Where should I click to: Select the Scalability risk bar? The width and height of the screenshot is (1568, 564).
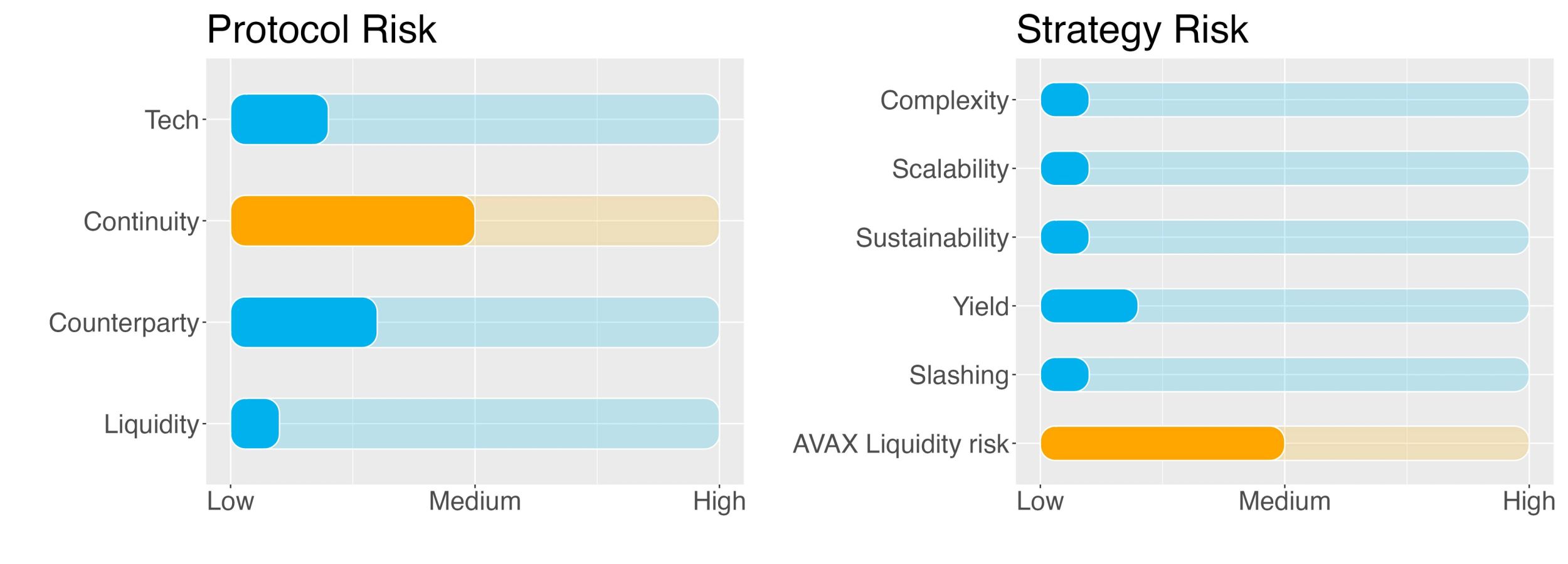(1064, 169)
